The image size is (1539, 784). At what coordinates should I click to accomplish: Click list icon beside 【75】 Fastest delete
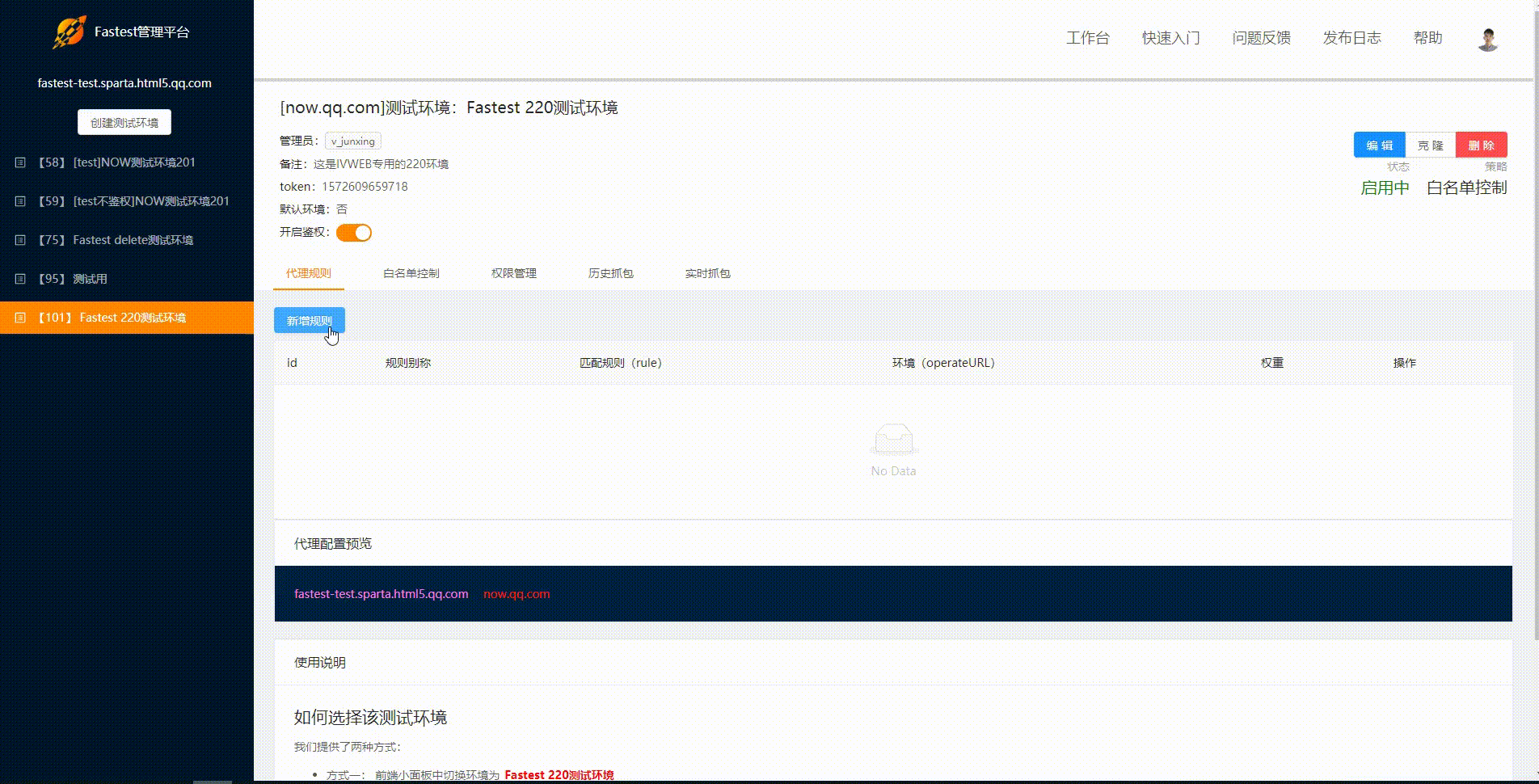click(x=21, y=240)
